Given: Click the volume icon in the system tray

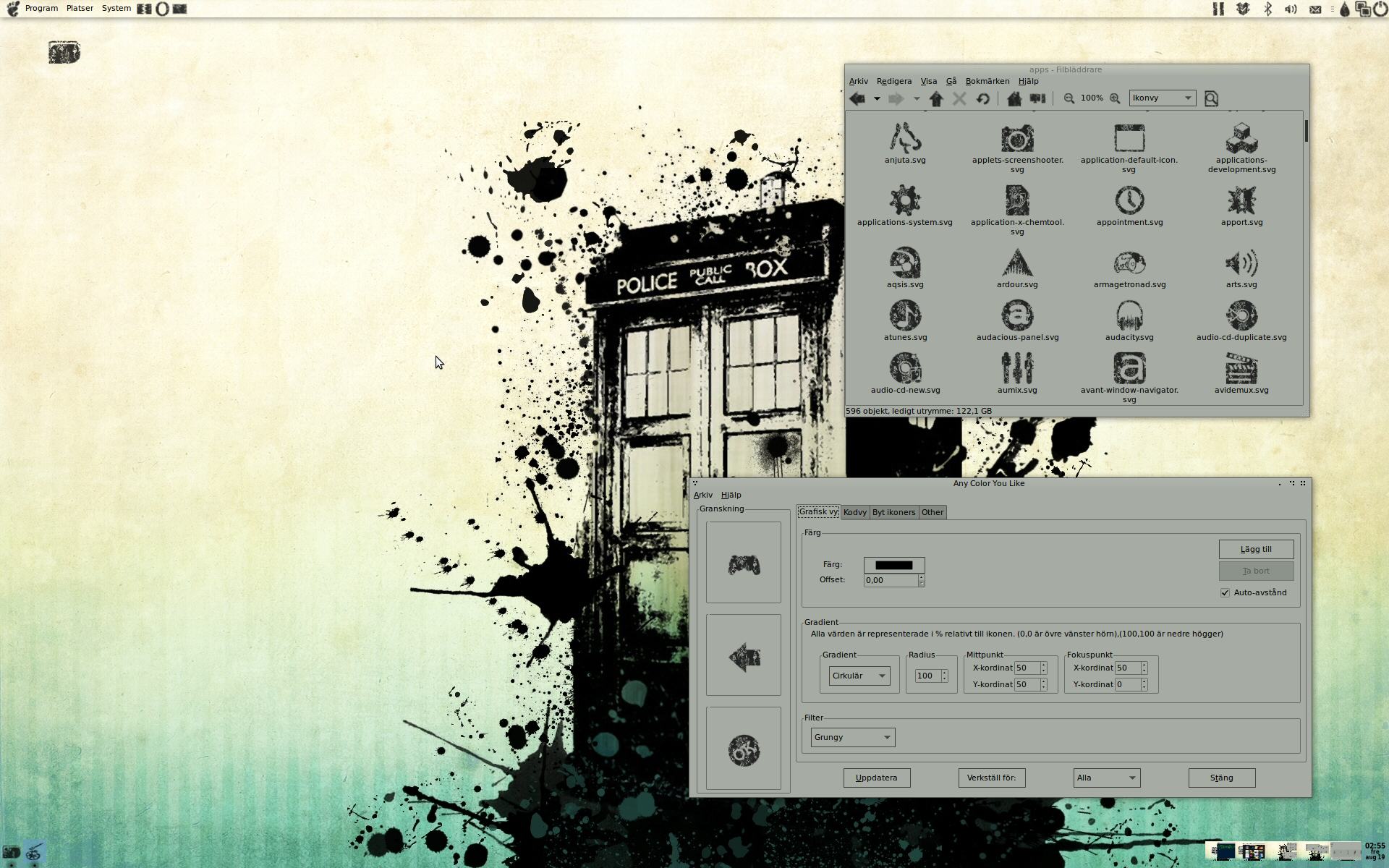Looking at the screenshot, I should [1291, 9].
